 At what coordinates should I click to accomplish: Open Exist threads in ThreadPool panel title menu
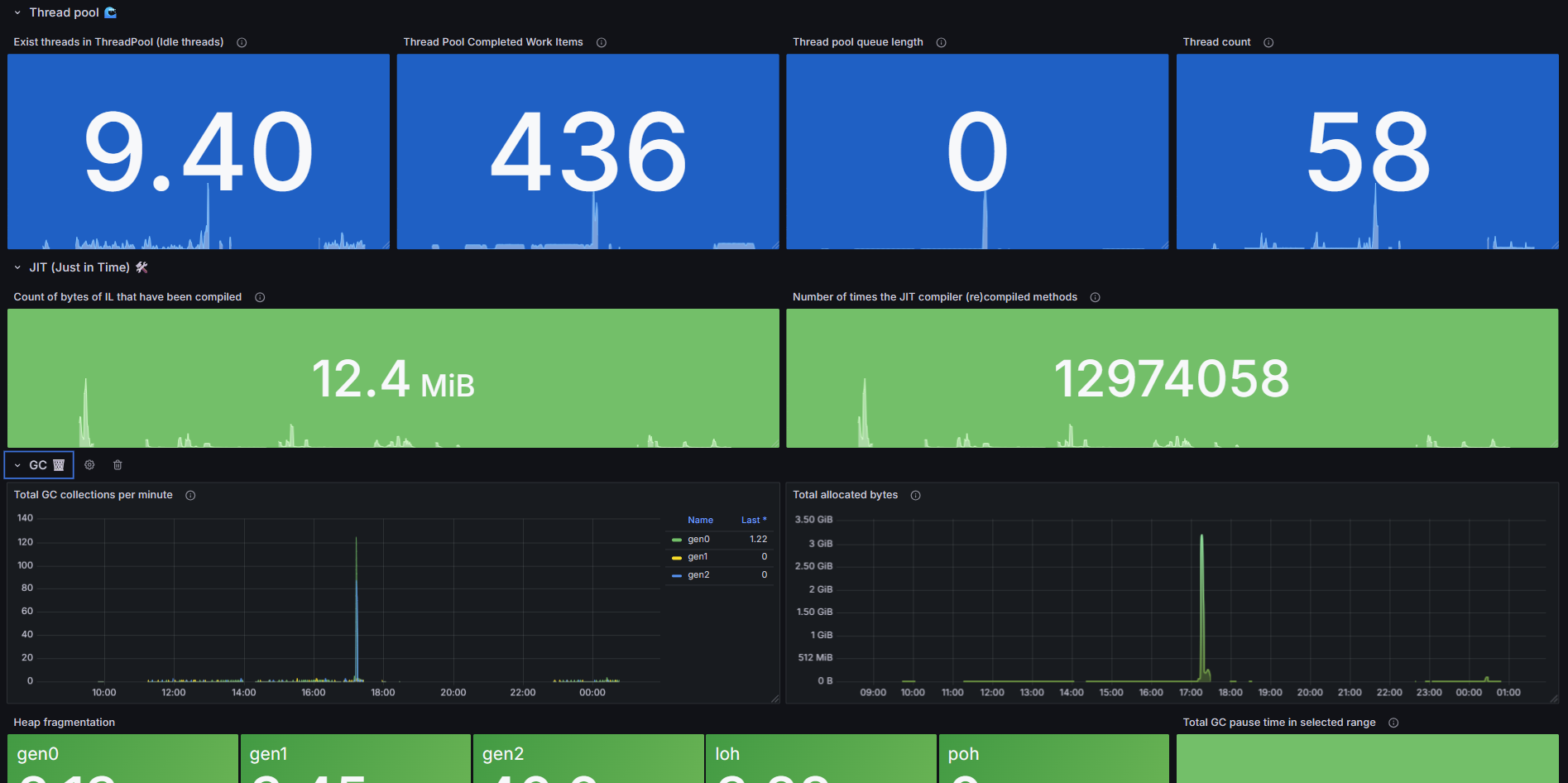click(118, 42)
